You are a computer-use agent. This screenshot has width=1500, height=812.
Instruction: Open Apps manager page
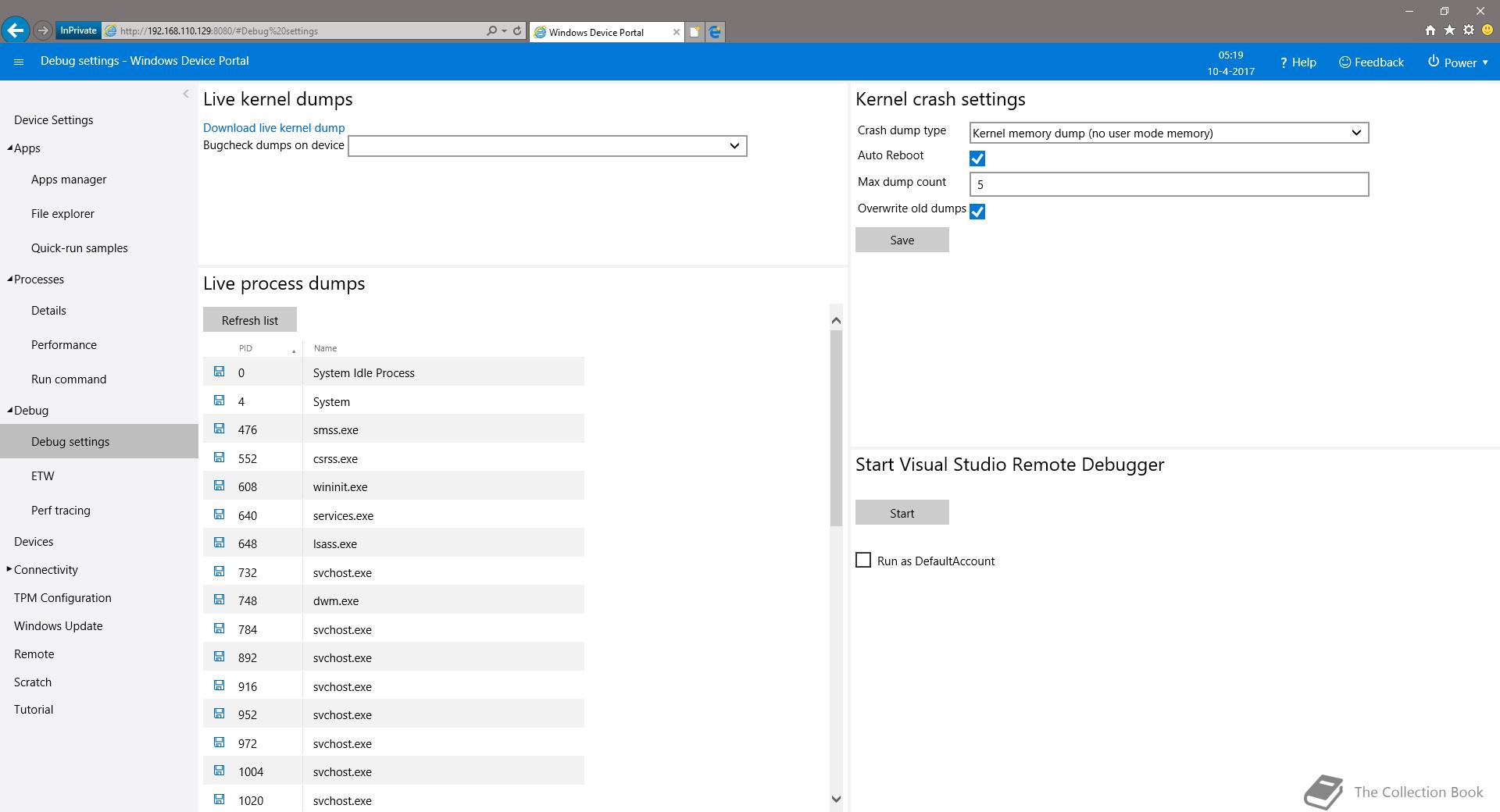pos(69,179)
